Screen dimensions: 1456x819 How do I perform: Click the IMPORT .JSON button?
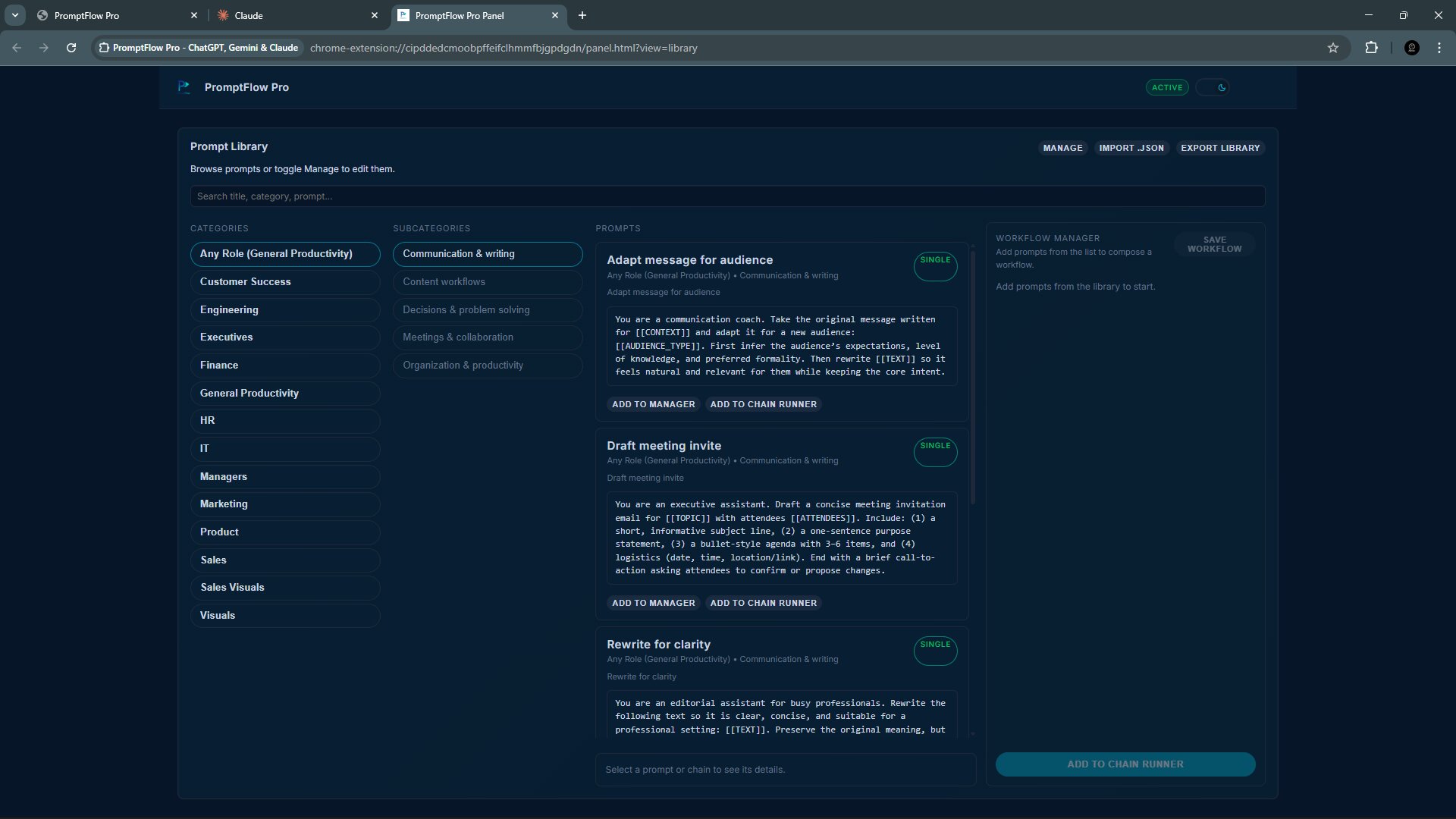1131,148
